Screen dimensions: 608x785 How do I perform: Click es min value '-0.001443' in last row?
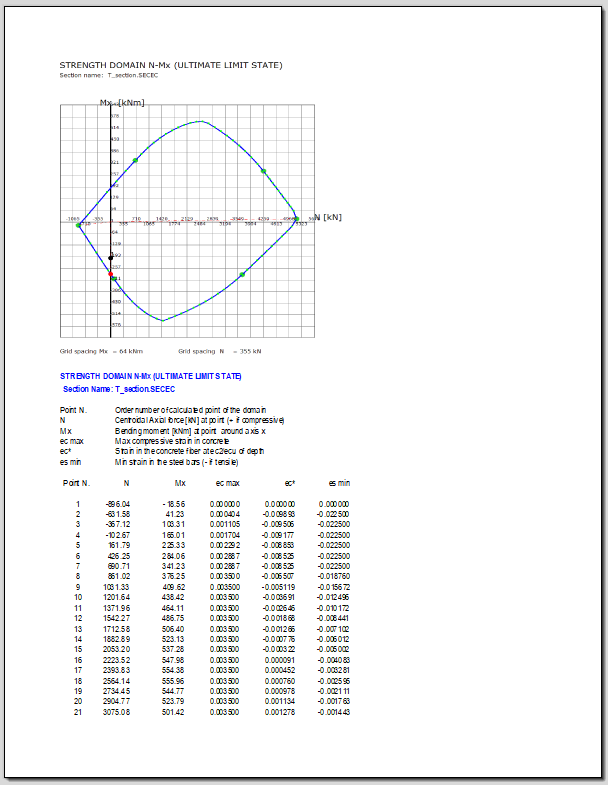[x=334, y=712]
